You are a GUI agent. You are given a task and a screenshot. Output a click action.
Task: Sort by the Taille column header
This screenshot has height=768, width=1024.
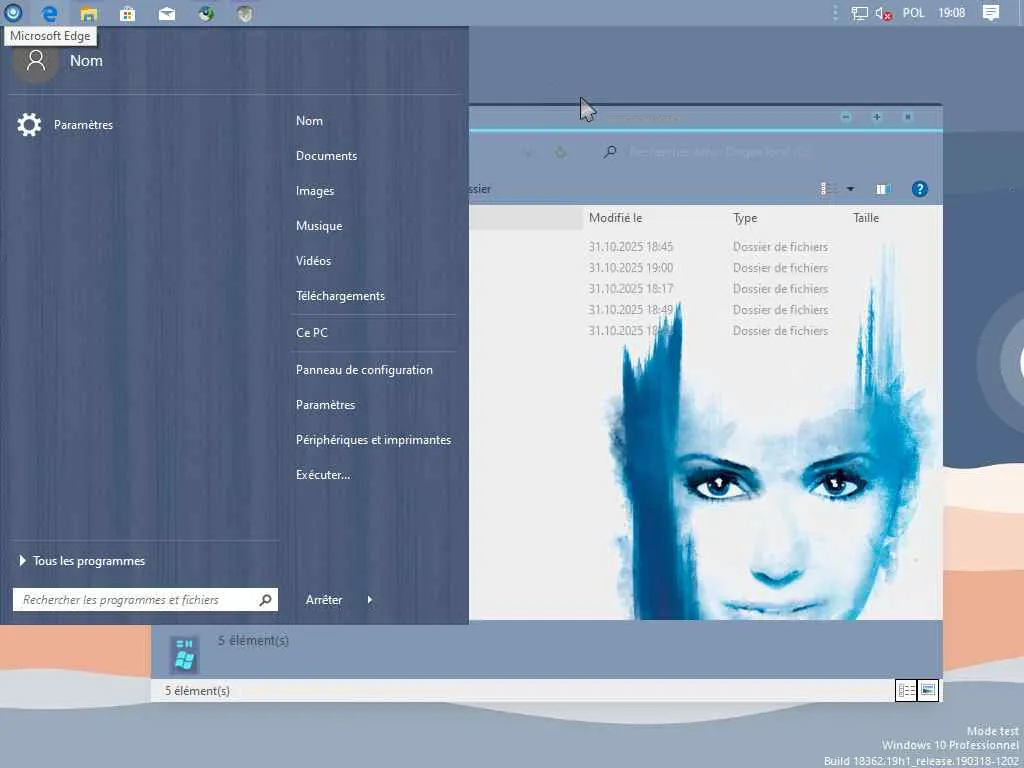(866, 218)
